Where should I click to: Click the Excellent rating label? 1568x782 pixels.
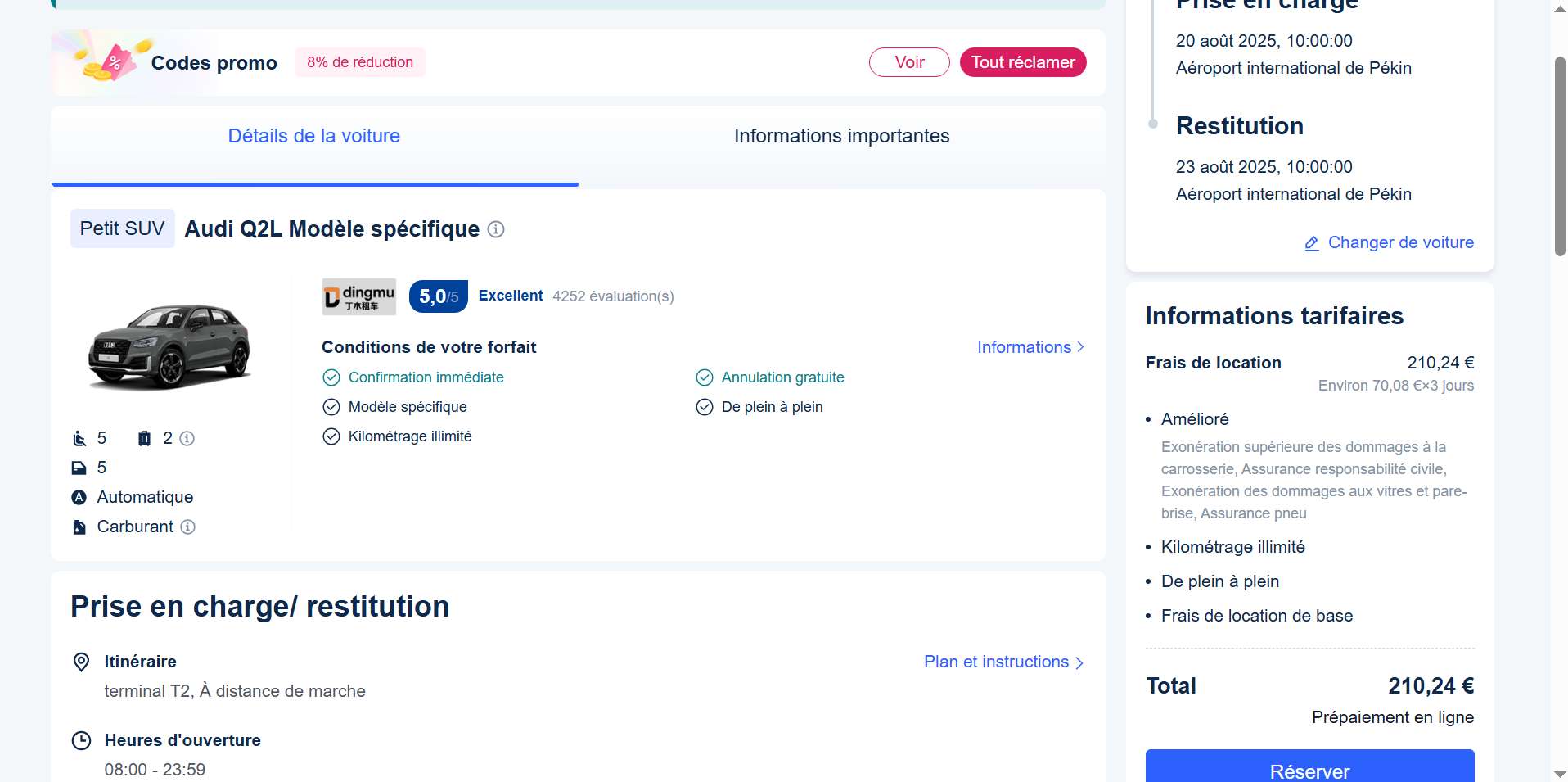511,296
